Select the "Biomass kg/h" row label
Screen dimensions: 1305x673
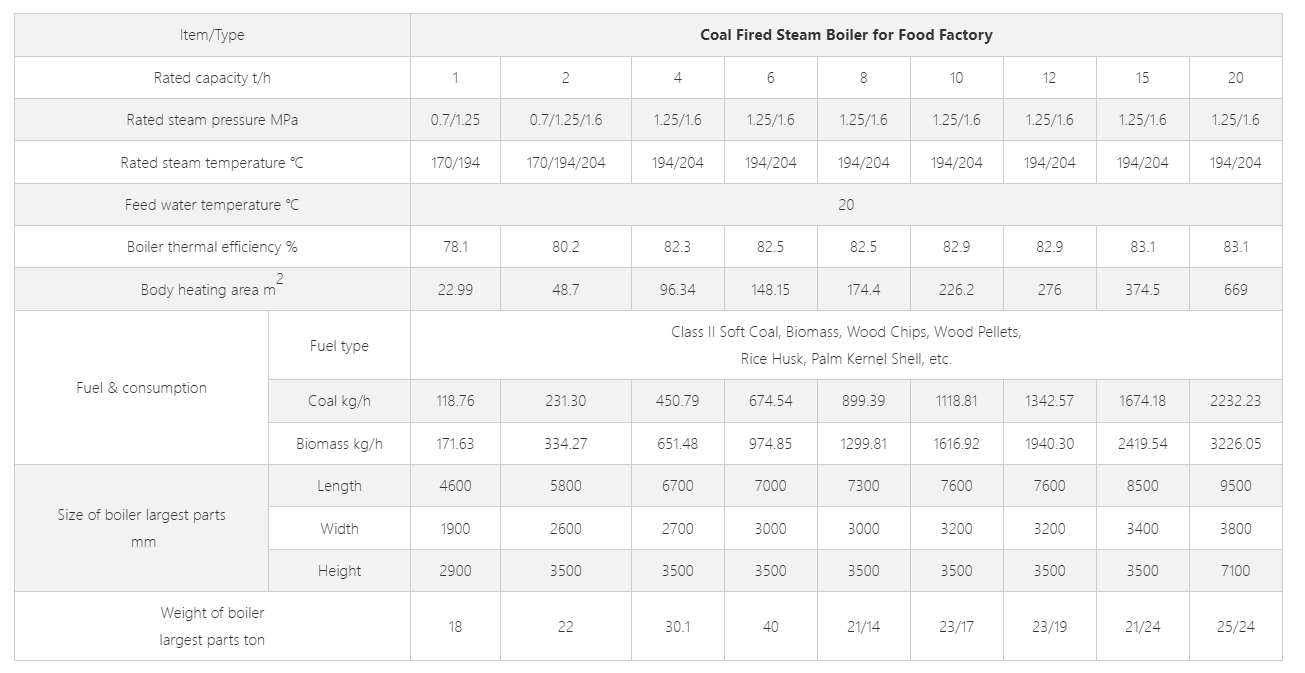coord(339,444)
